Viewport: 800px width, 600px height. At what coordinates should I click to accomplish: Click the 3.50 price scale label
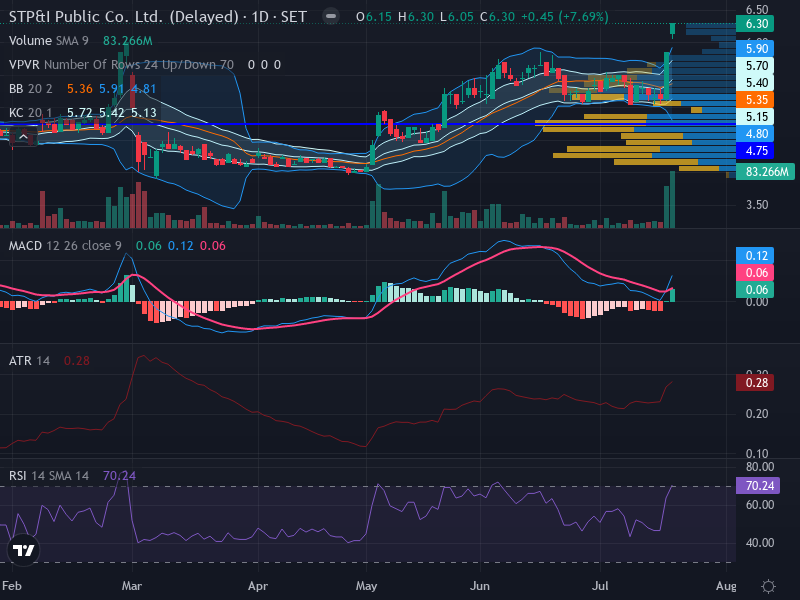click(x=757, y=205)
